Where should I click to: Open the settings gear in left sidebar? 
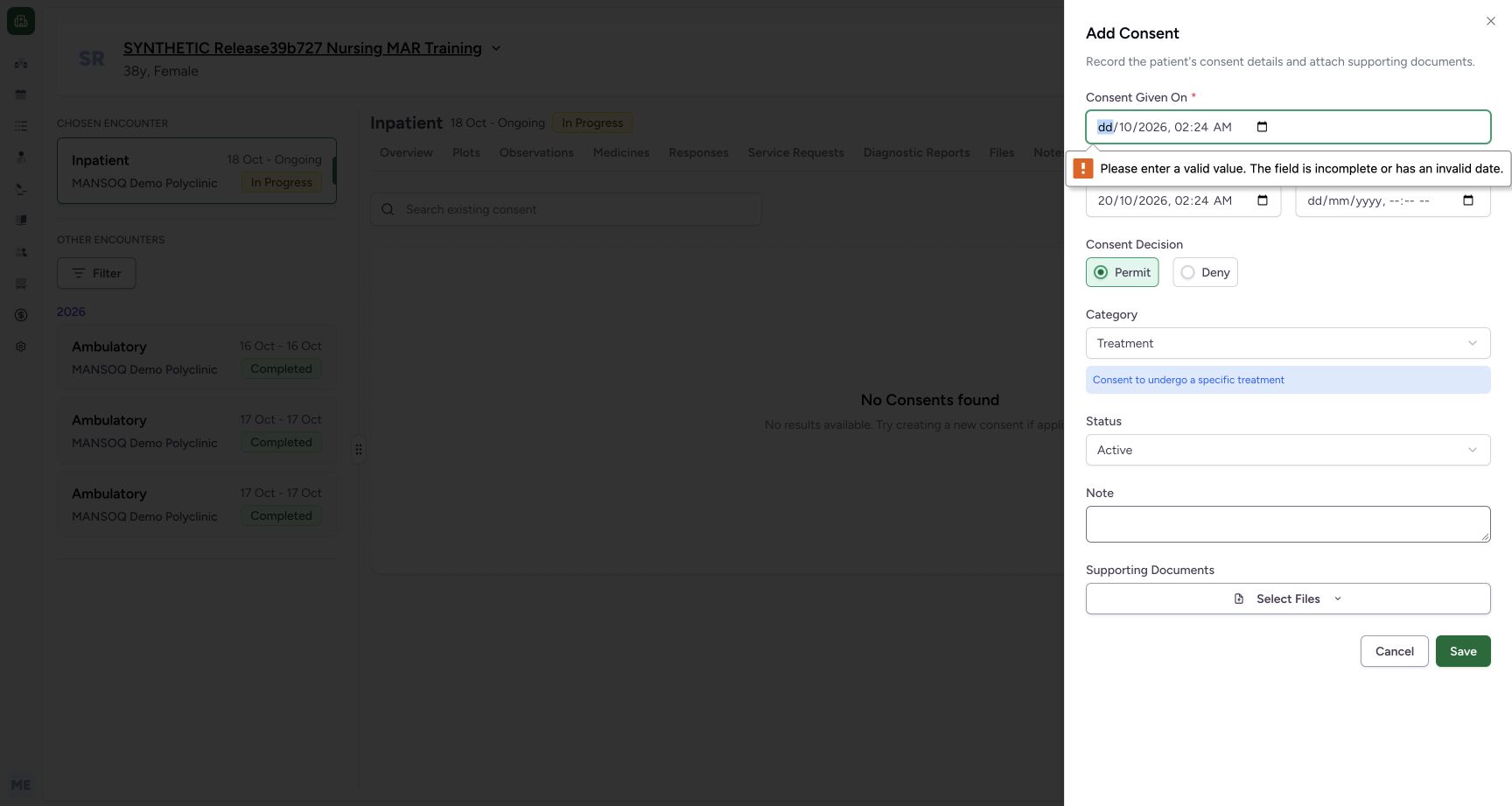pyautogui.click(x=21, y=347)
